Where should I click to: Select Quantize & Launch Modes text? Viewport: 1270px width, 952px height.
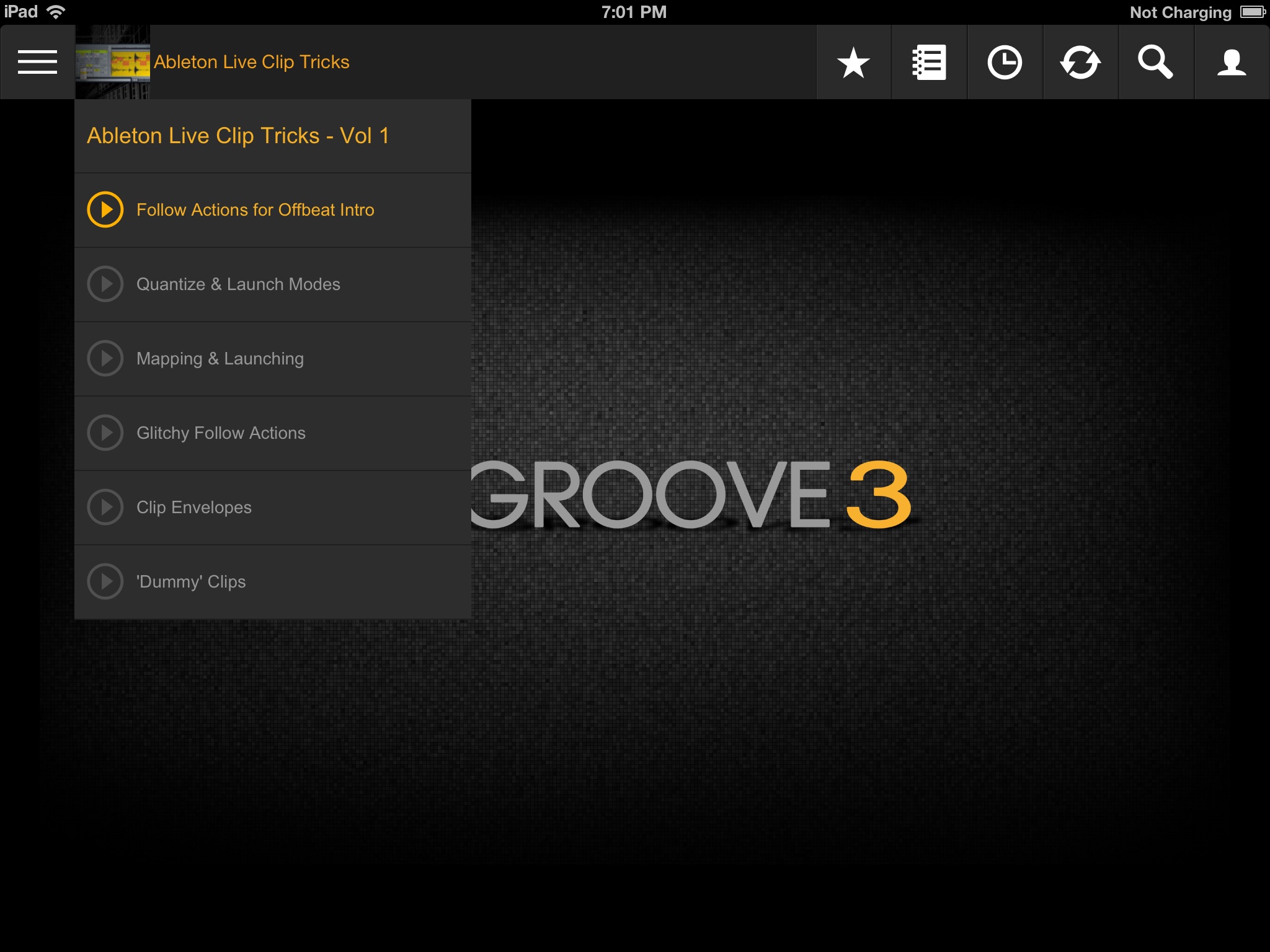point(238,284)
